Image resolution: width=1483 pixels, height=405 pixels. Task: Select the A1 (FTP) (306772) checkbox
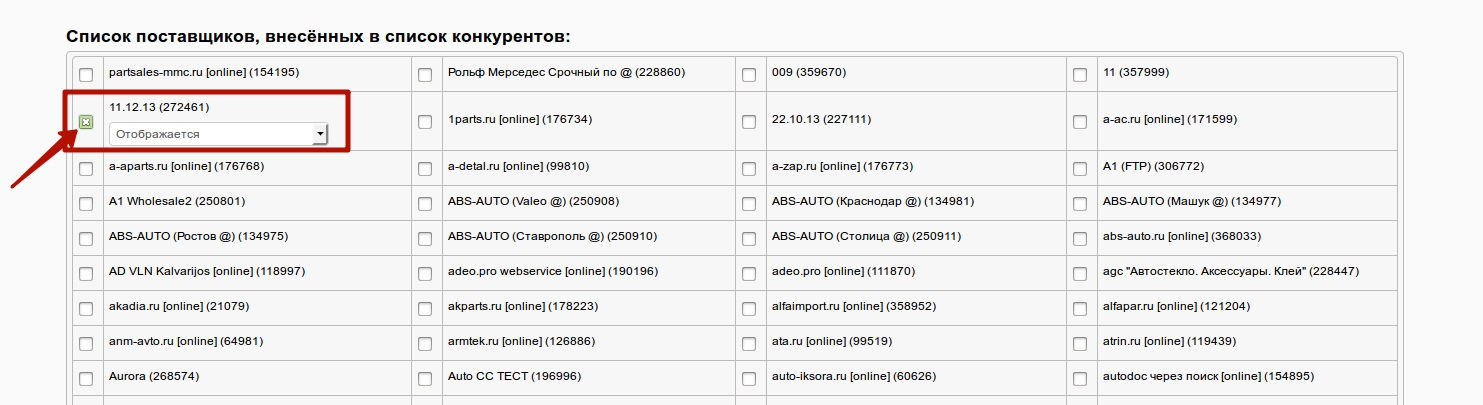tap(1080, 169)
